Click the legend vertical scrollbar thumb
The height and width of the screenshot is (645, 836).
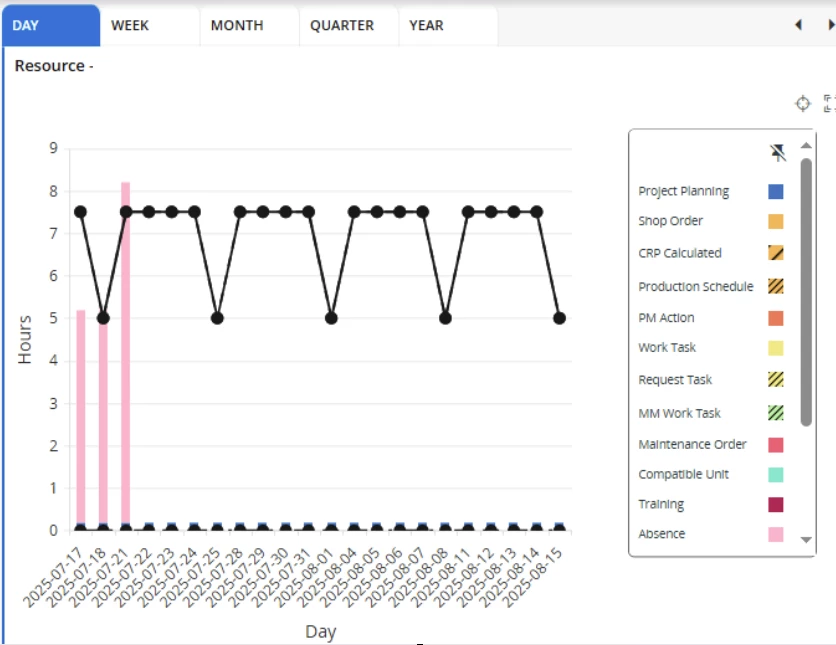(806, 290)
